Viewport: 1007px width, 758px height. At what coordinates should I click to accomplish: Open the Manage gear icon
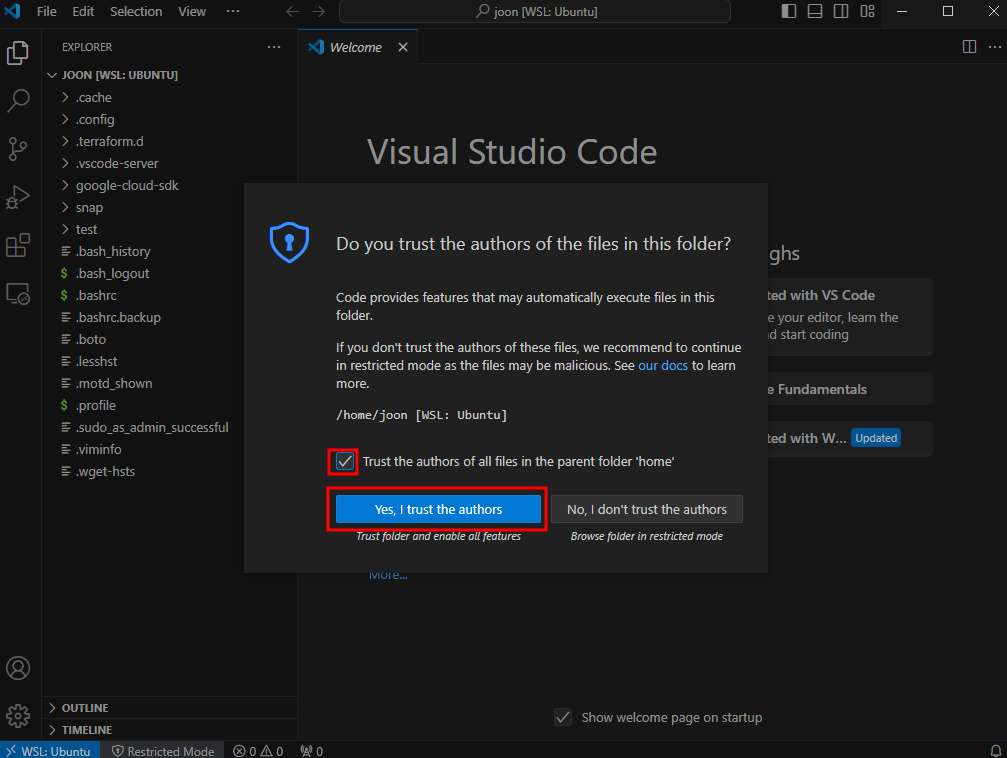point(18,716)
